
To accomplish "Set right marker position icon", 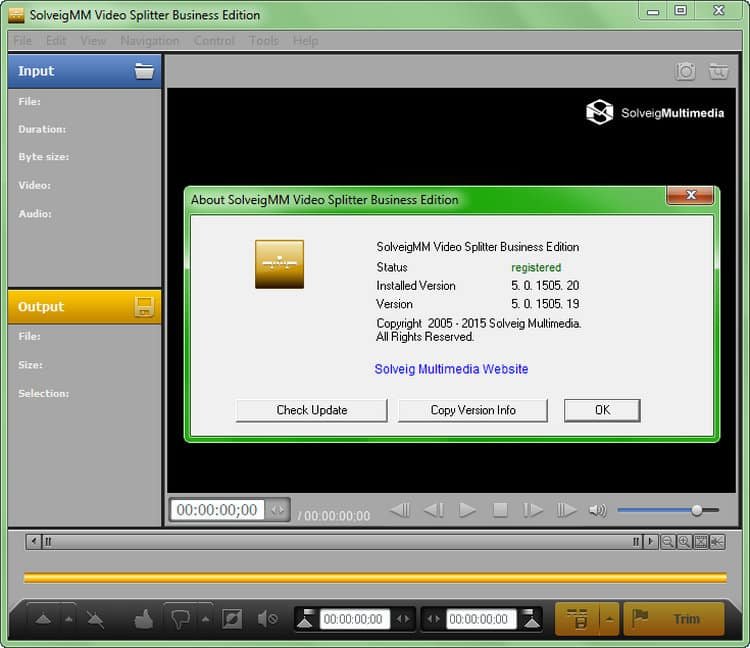I will coord(531,619).
